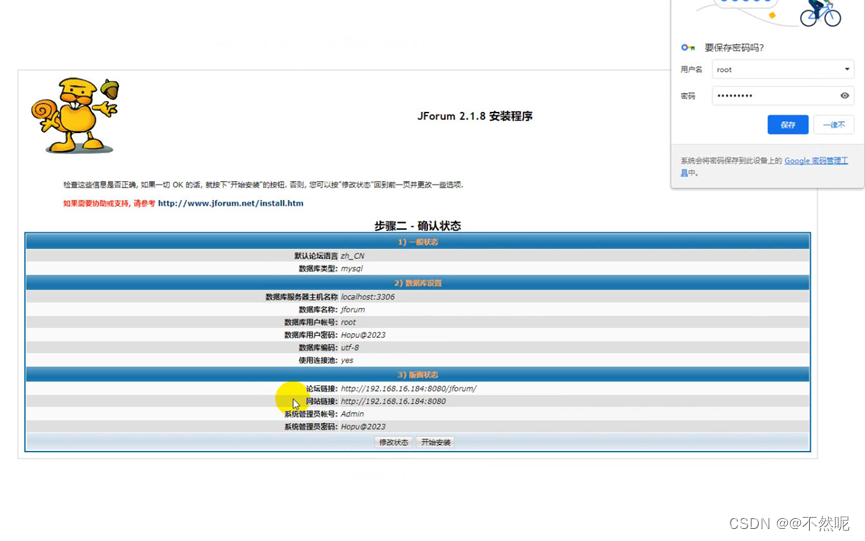
Task: Open the http://www.jforum.net/install.htm link
Action: 231,203
